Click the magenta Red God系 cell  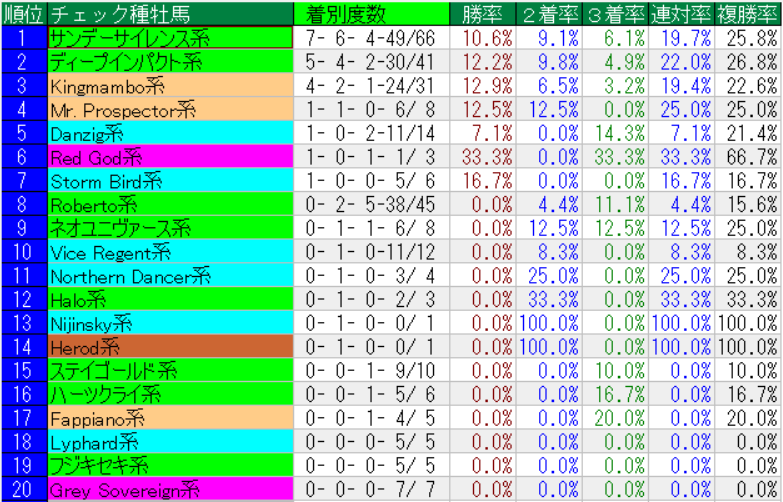[x=170, y=157]
